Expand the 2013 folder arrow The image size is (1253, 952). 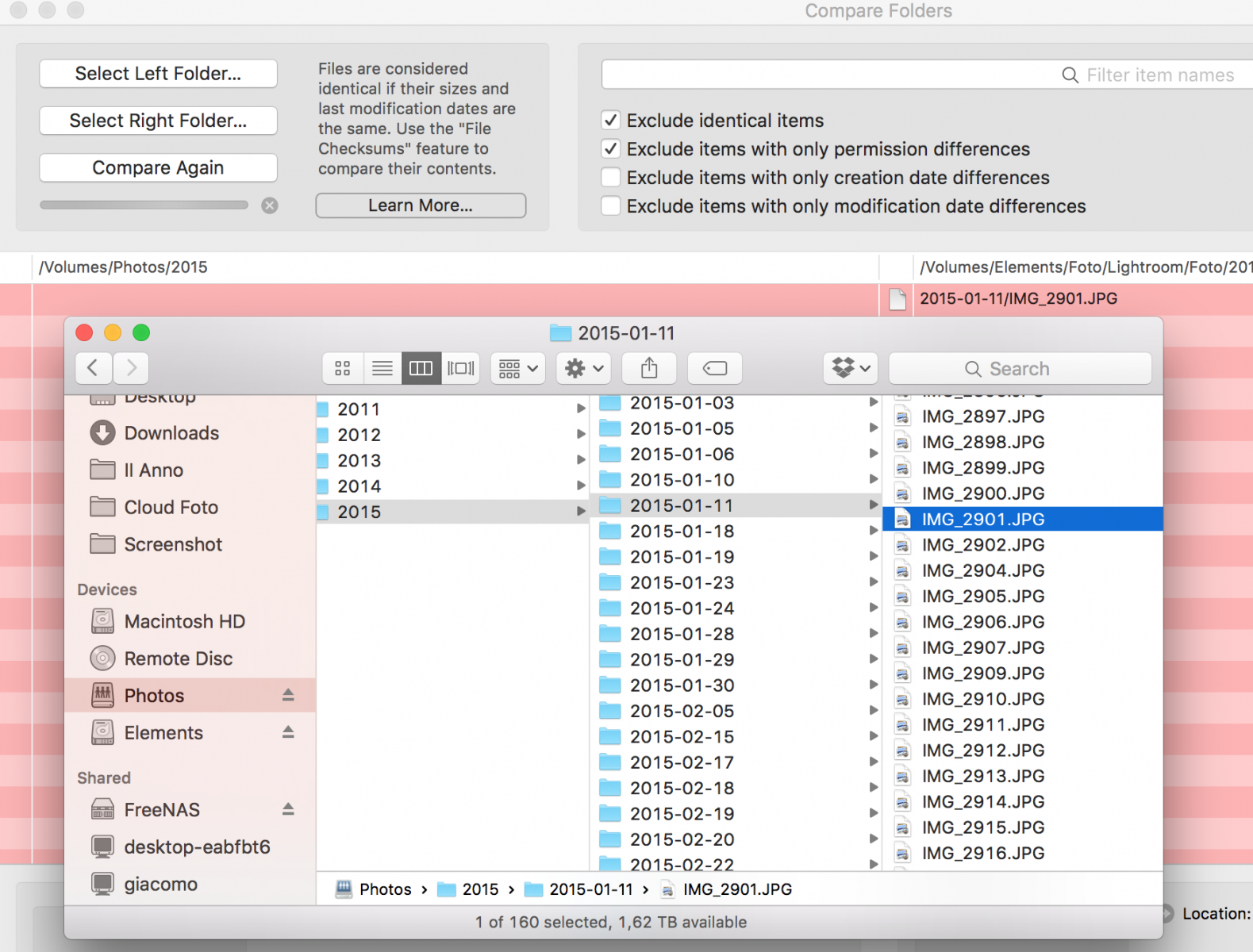click(x=581, y=461)
